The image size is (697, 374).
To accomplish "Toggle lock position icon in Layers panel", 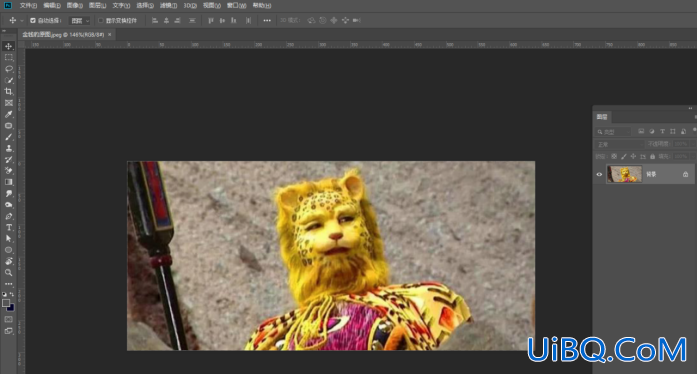I will click(x=633, y=157).
